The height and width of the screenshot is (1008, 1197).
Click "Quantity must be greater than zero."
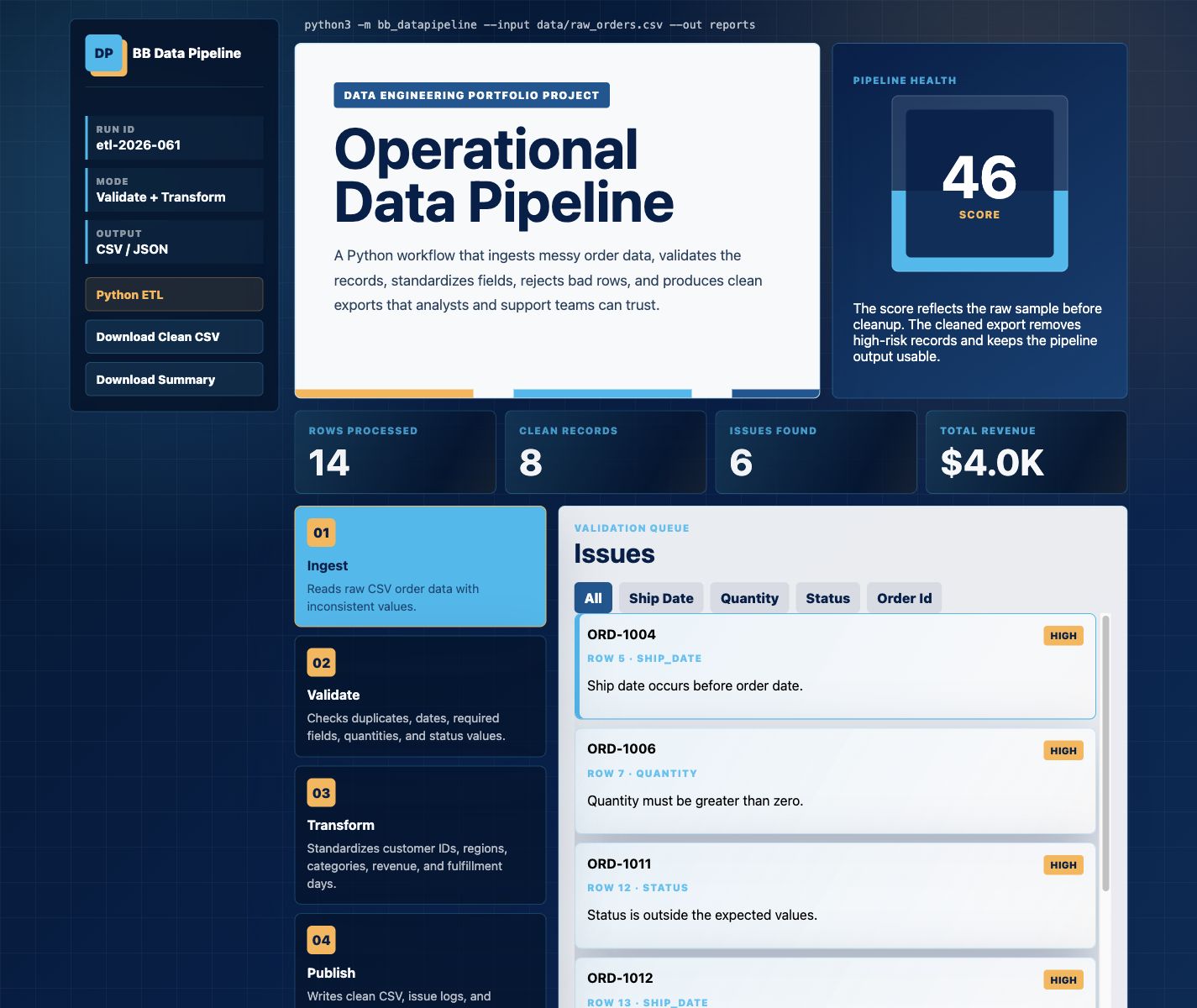coord(696,801)
